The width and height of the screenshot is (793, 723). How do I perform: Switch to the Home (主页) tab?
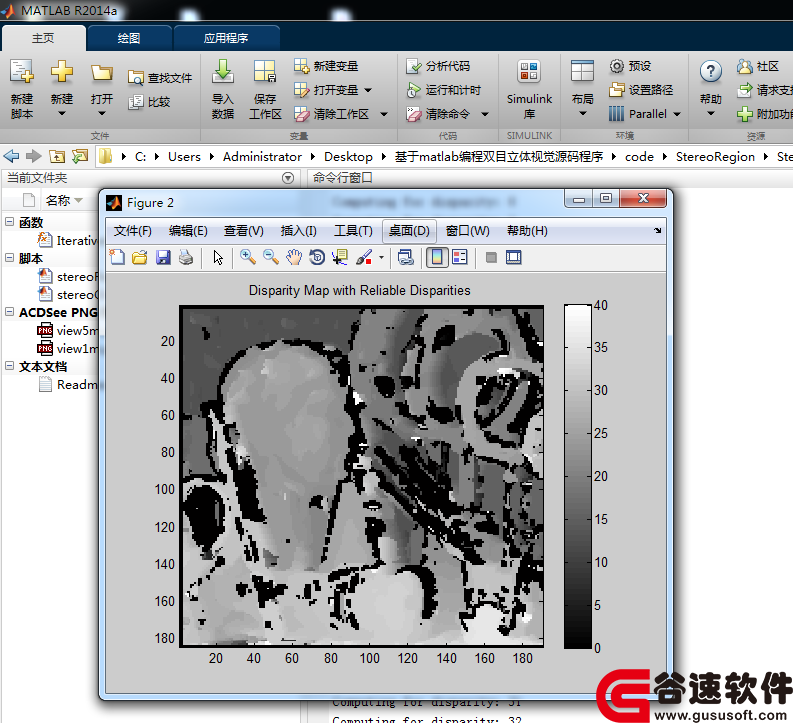(43, 38)
